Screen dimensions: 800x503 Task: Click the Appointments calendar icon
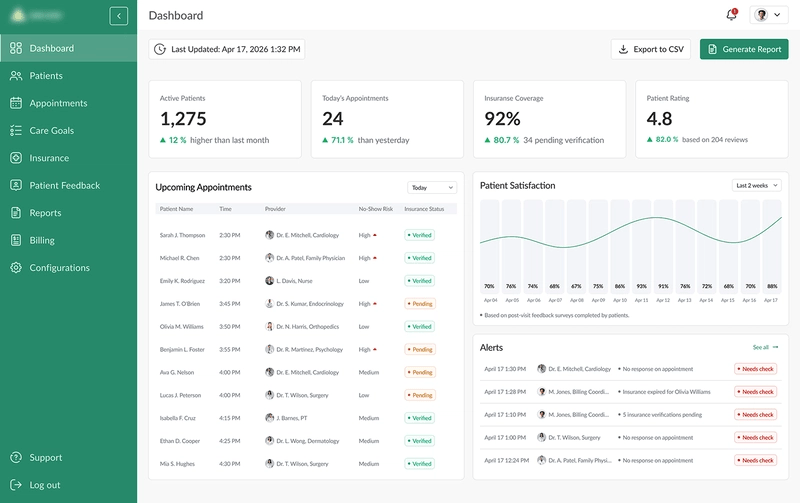click(x=16, y=103)
